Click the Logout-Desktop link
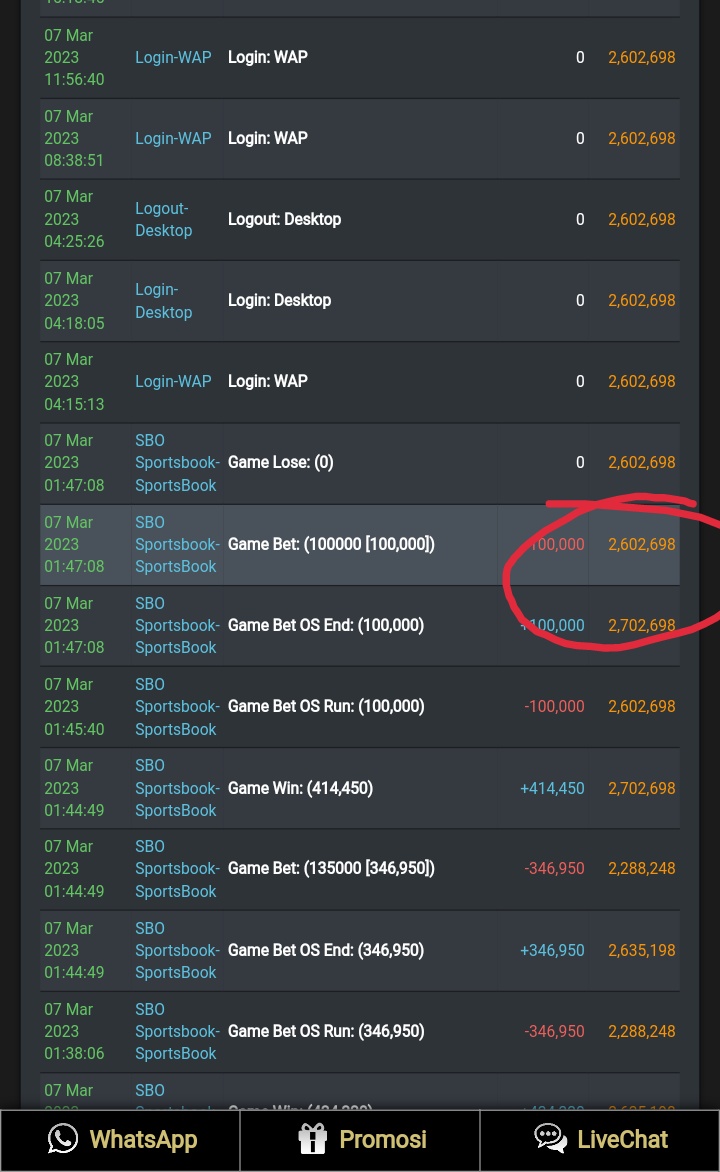Screen dimensions: 720x1172 [x=163, y=220]
